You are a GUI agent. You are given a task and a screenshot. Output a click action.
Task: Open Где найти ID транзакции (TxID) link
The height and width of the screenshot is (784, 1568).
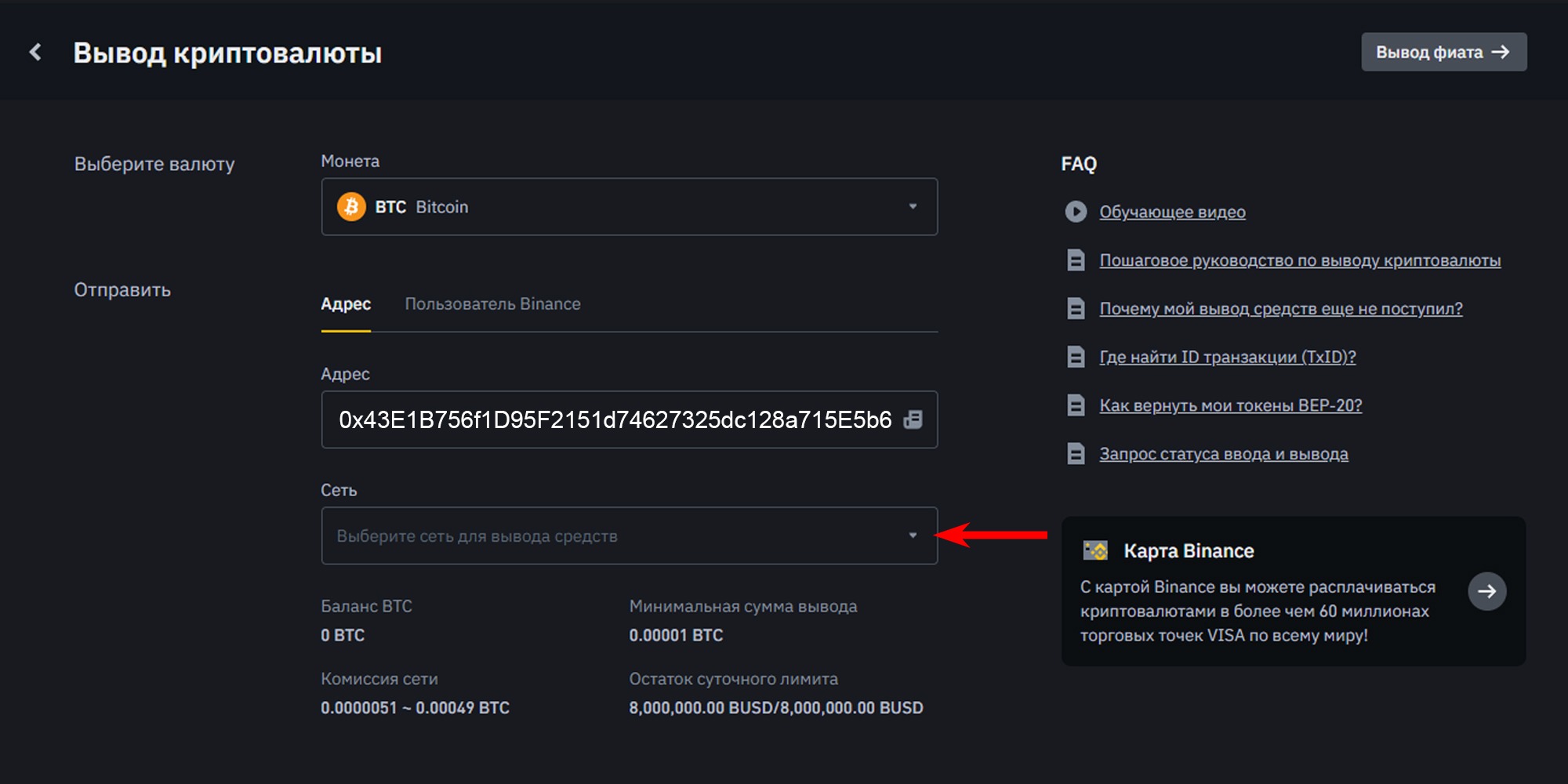1228,358
